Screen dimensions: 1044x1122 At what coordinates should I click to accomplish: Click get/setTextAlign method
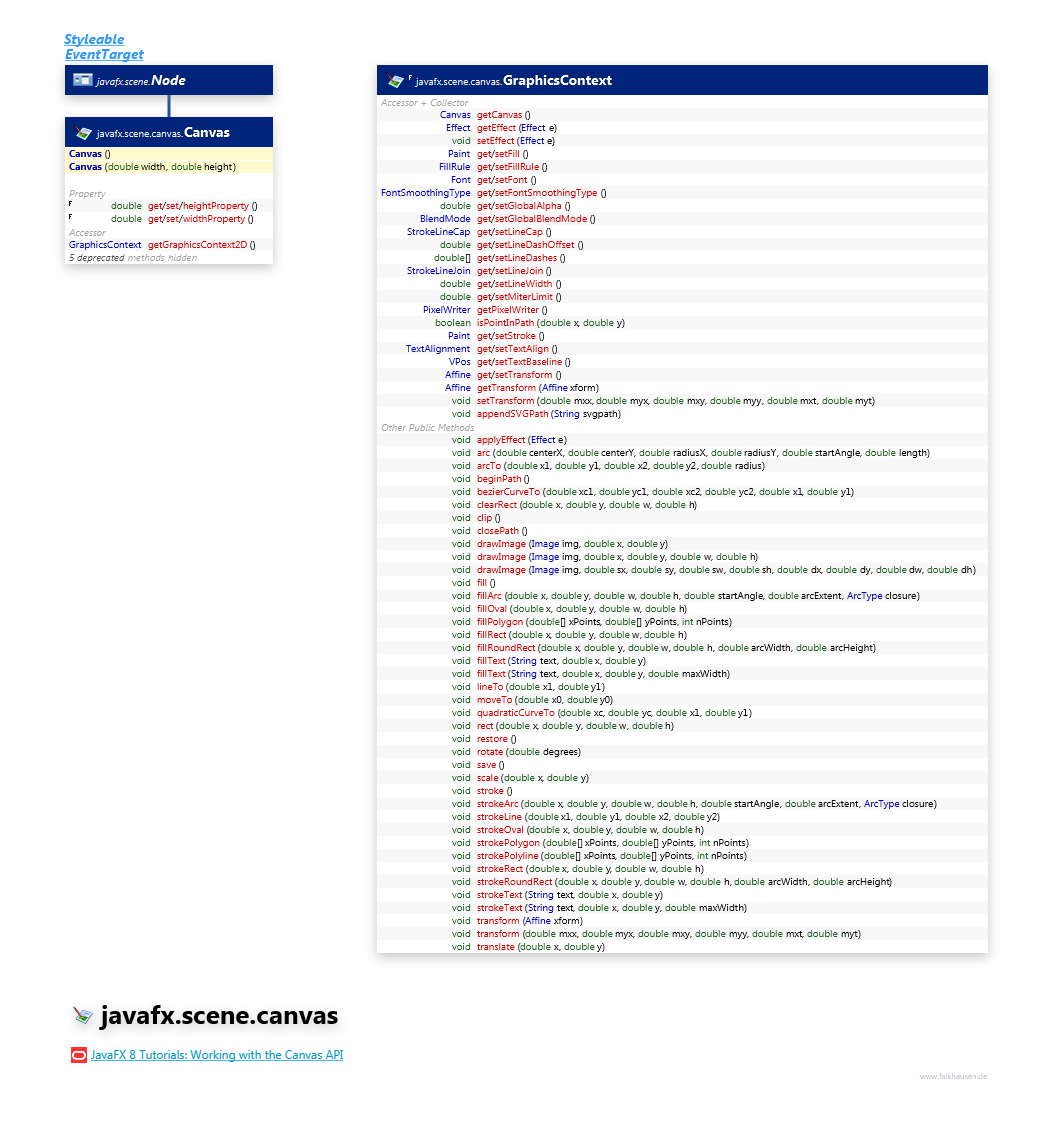coord(517,349)
